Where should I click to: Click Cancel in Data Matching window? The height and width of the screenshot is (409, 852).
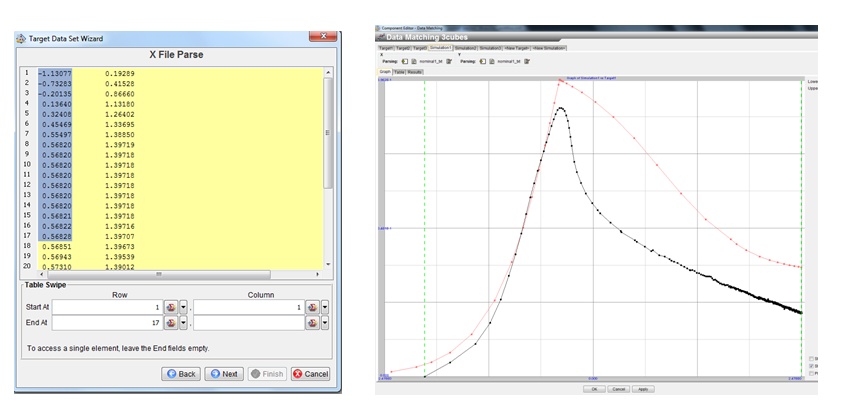click(619, 389)
